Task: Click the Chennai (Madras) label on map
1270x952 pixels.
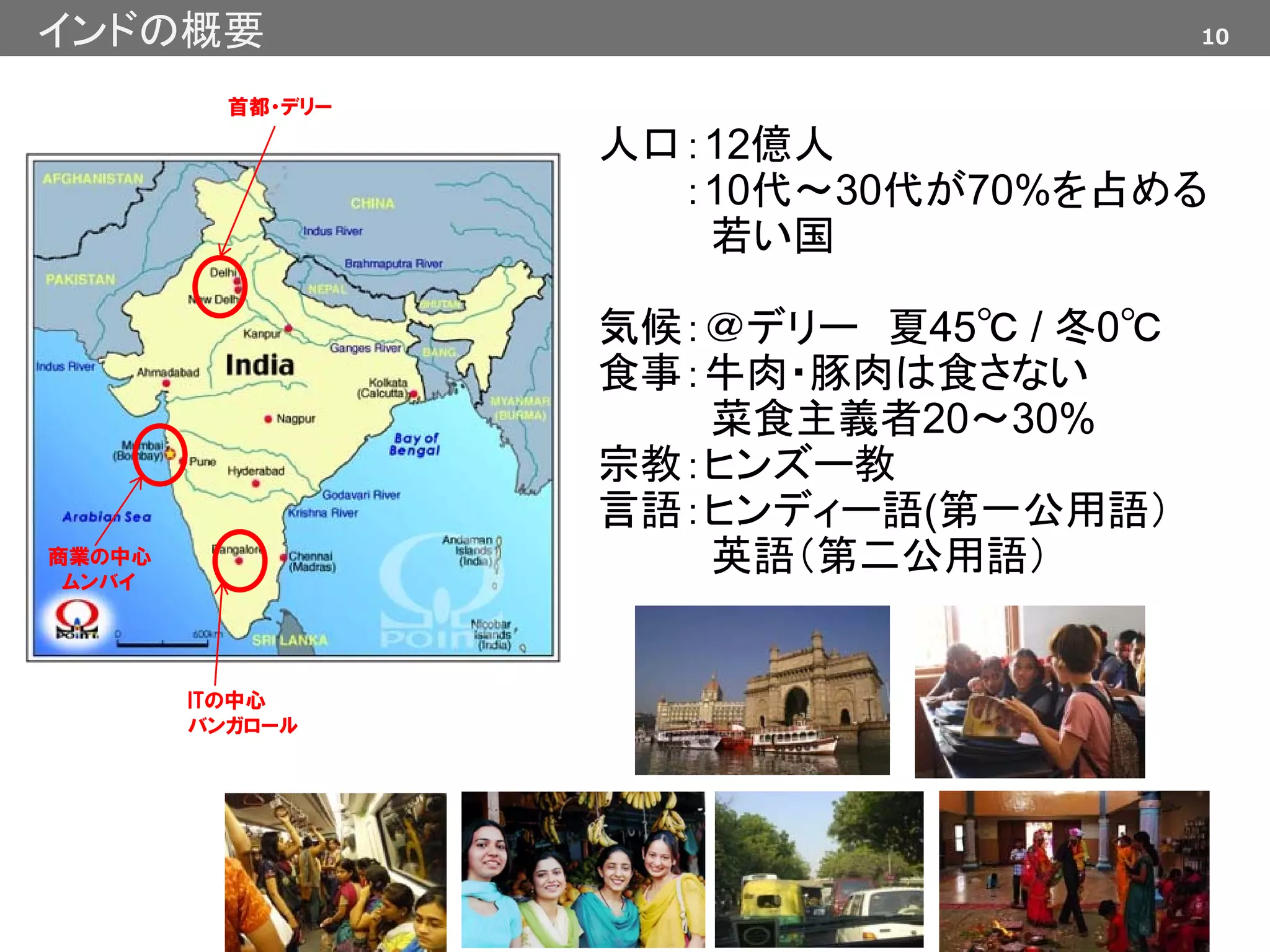Action: click(312, 562)
